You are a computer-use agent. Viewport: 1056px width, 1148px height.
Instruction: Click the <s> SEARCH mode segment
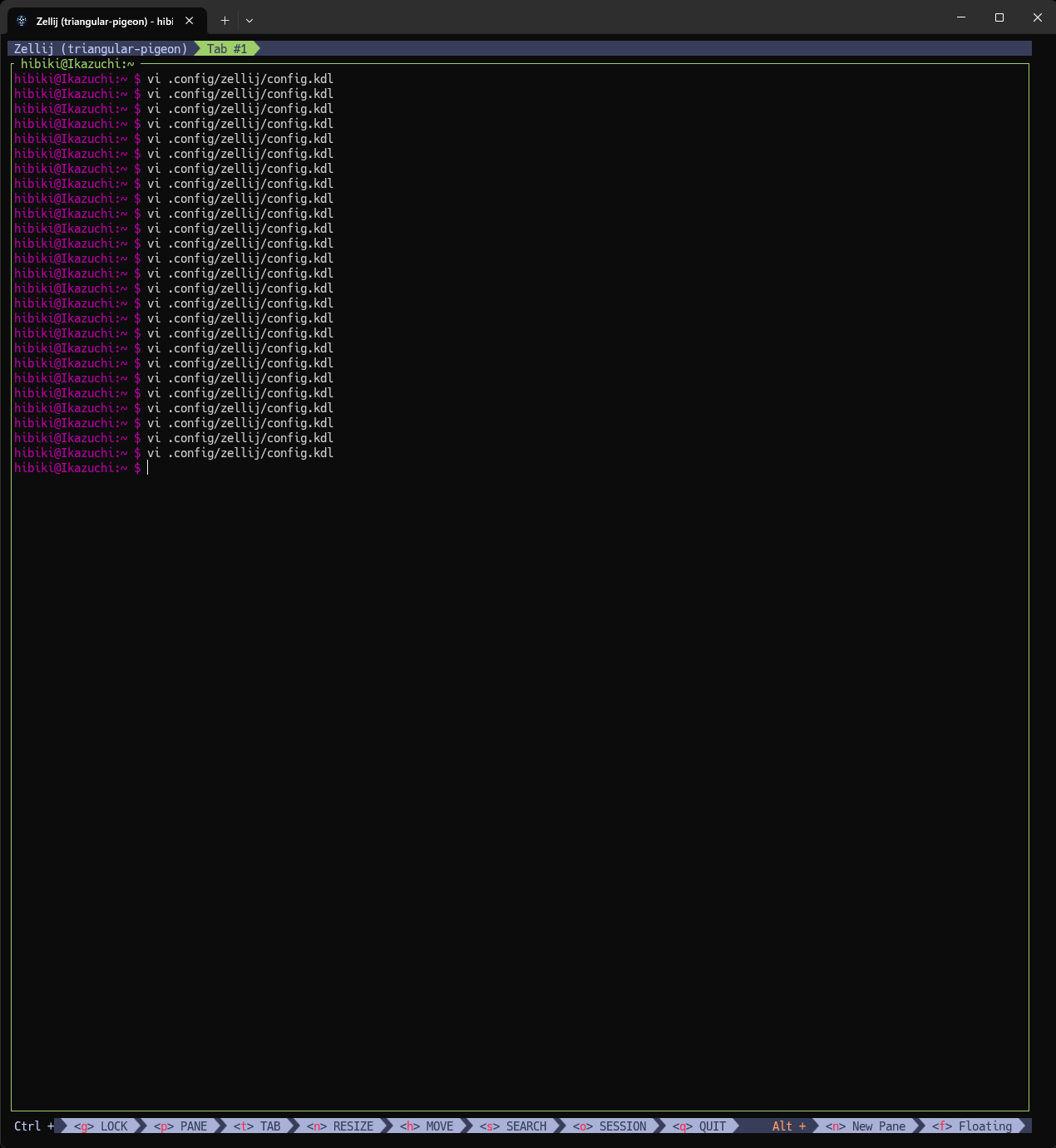513,1126
